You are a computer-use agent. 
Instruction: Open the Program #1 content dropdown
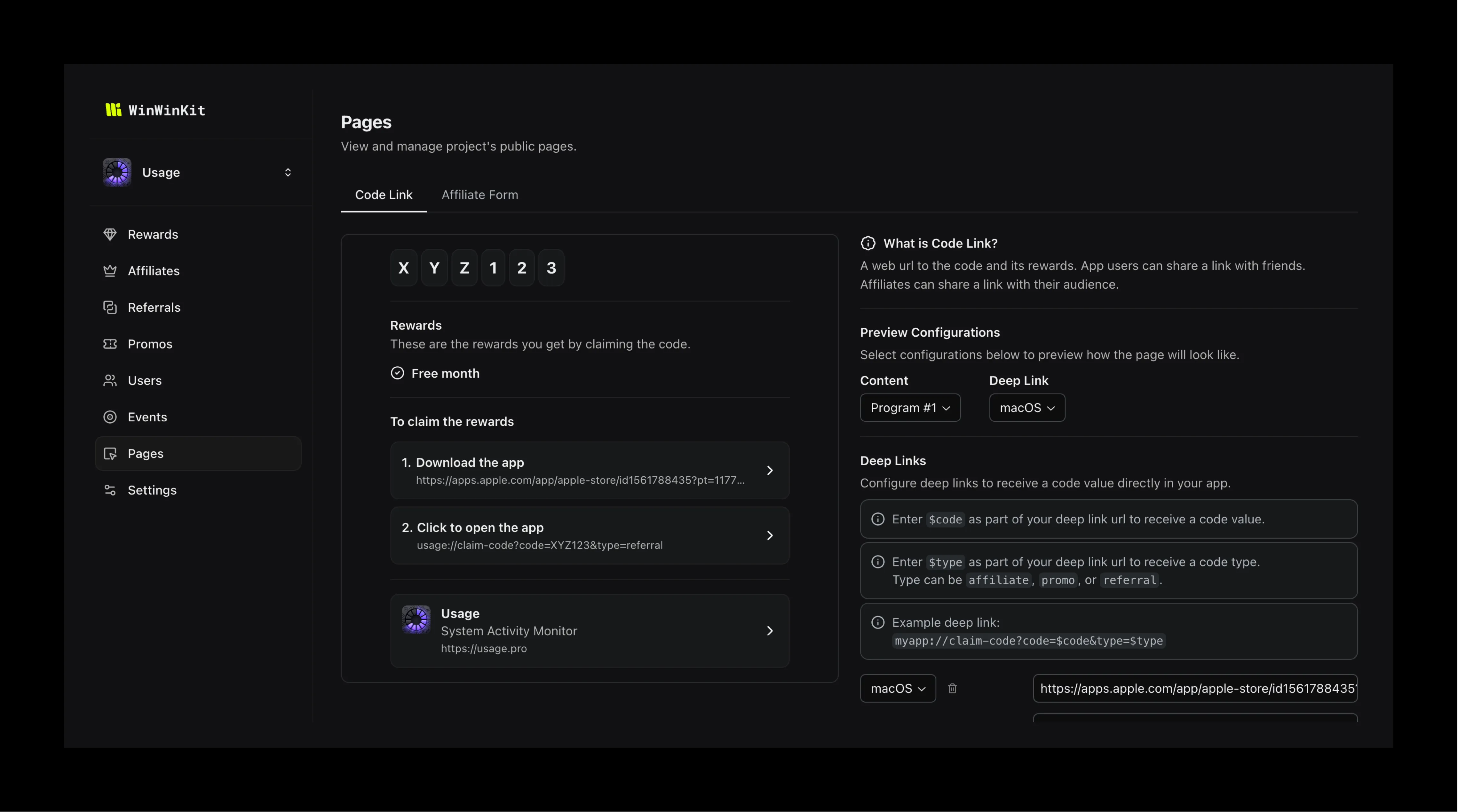click(x=909, y=407)
